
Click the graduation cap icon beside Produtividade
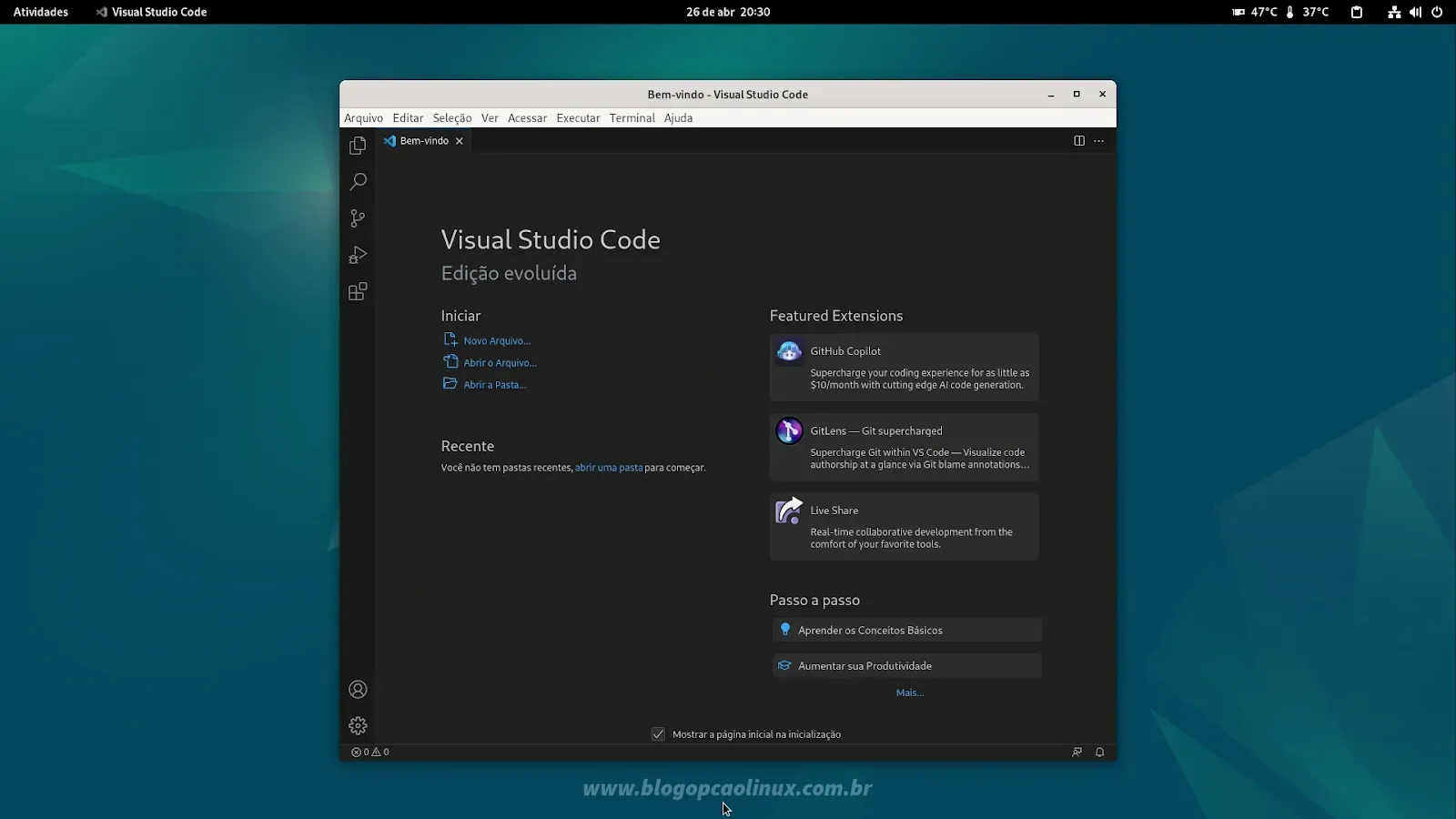click(x=784, y=666)
